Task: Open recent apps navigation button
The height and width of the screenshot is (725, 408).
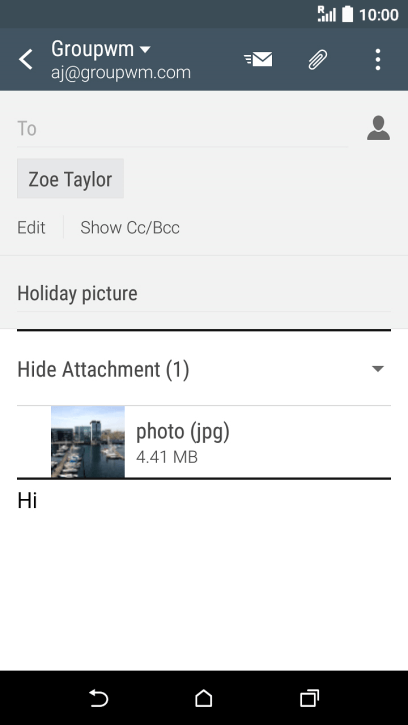Action: tap(309, 698)
